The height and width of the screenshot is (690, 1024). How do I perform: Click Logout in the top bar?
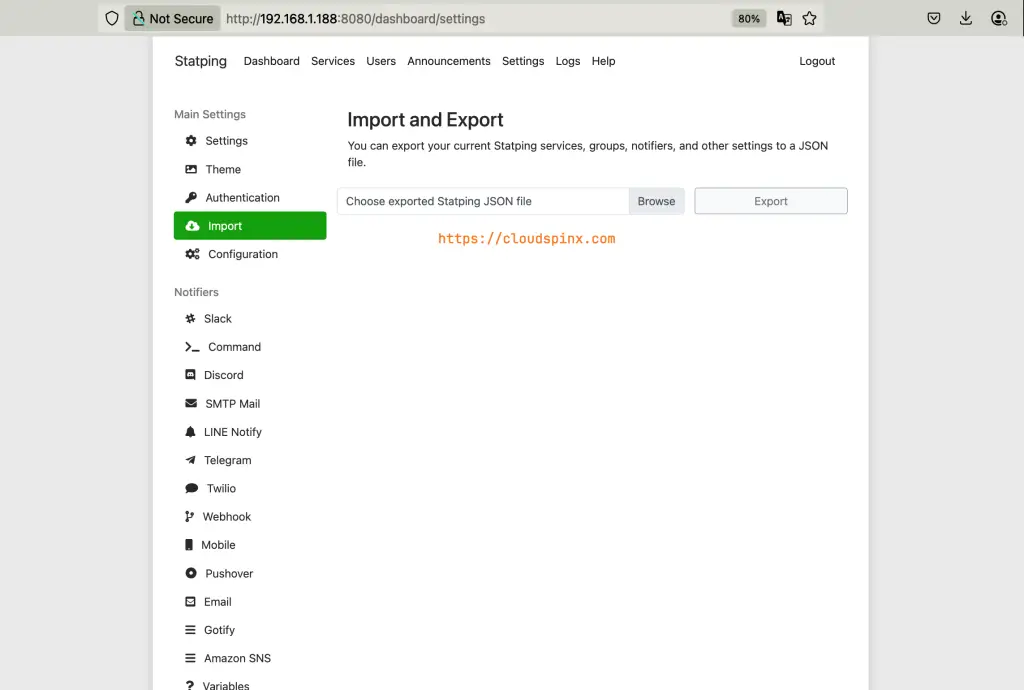point(816,61)
